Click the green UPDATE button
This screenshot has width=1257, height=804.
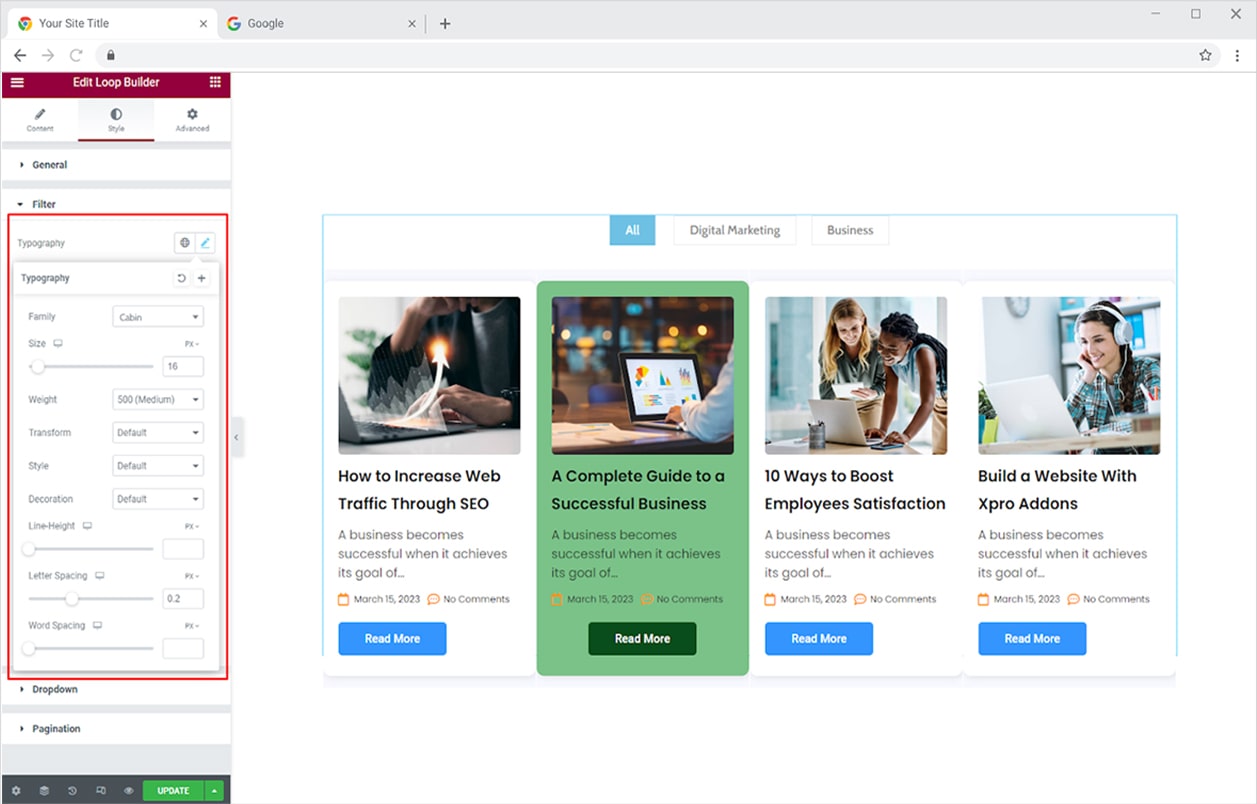[173, 790]
